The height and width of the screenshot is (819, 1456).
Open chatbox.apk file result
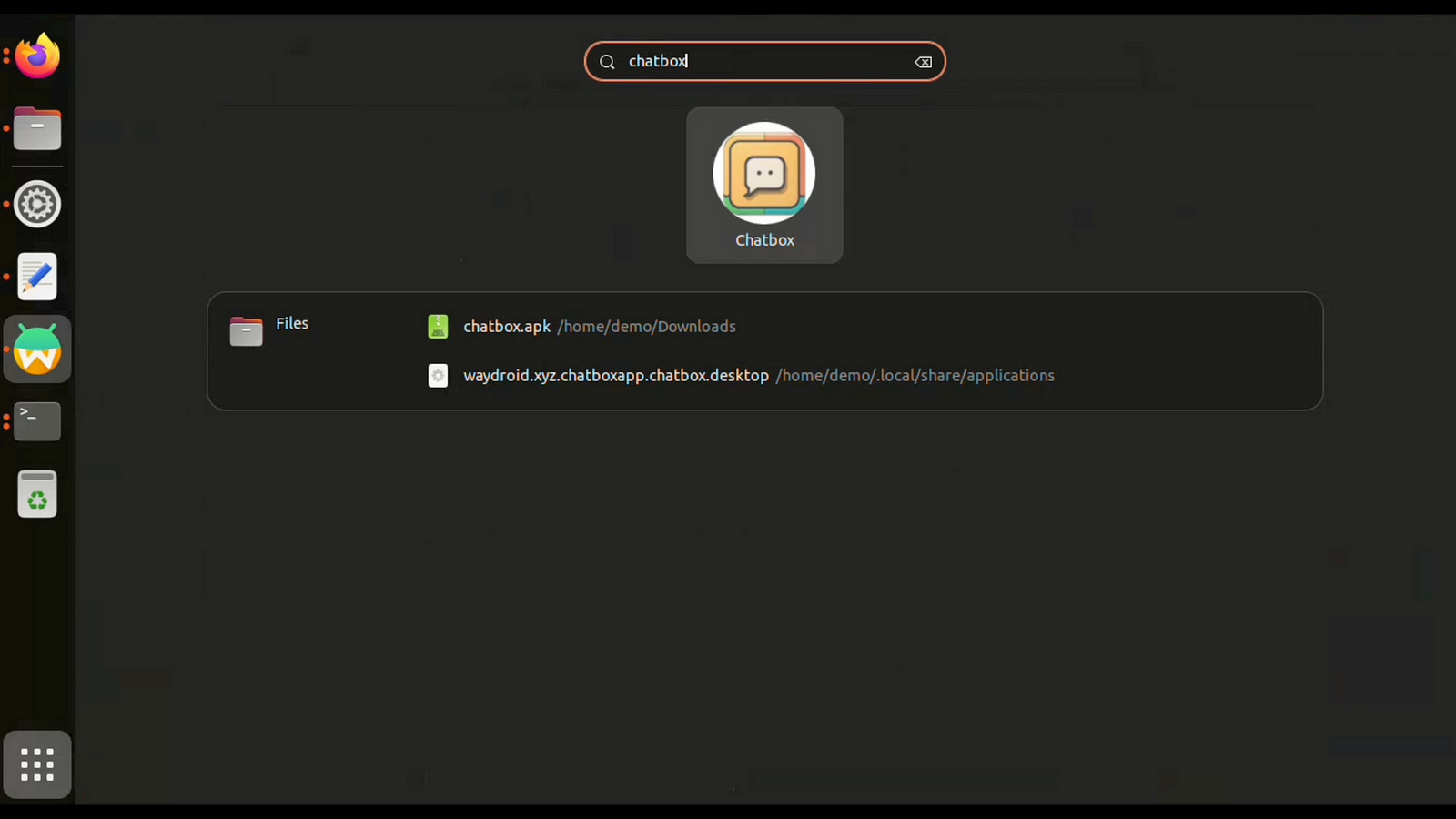(x=507, y=327)
